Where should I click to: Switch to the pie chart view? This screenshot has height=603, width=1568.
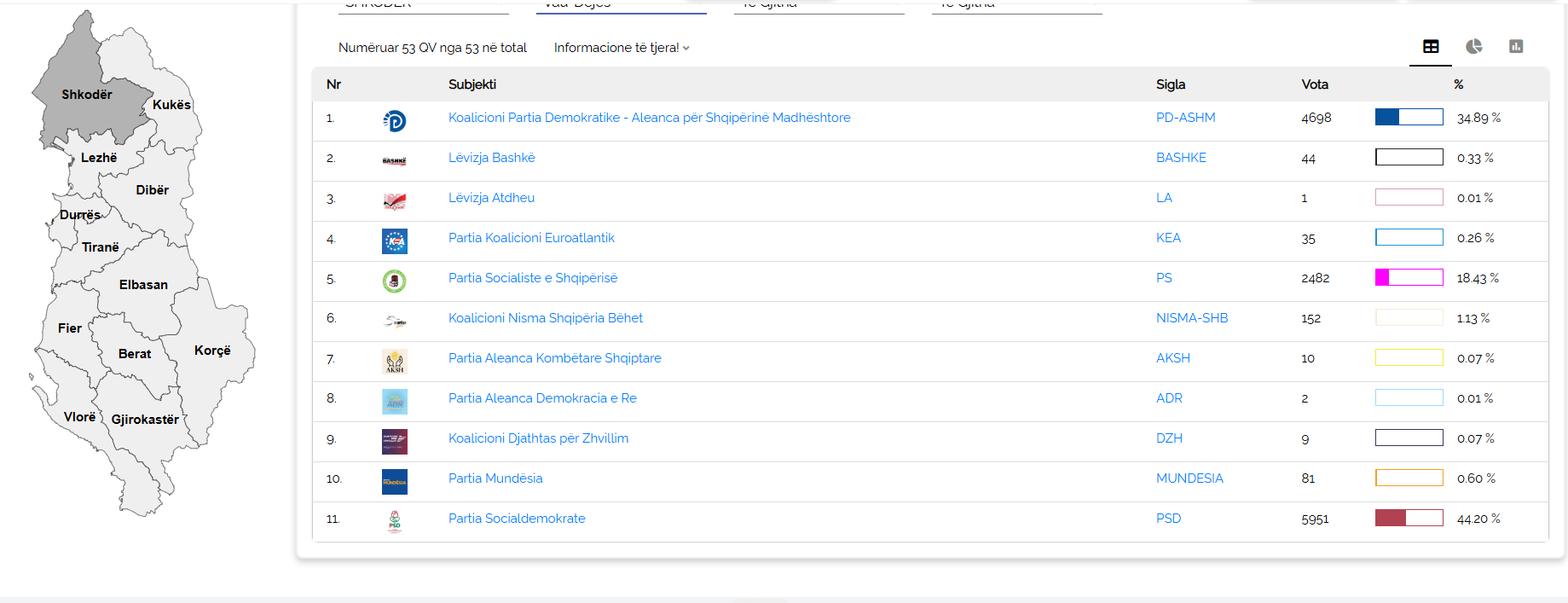coord(1473,47)
